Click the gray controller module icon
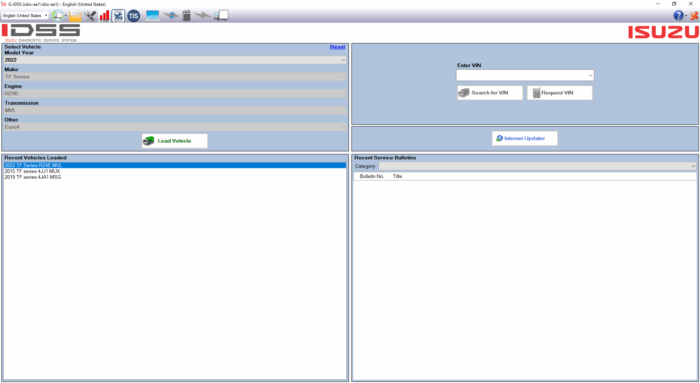700x383 pixels. click(187, 16)
